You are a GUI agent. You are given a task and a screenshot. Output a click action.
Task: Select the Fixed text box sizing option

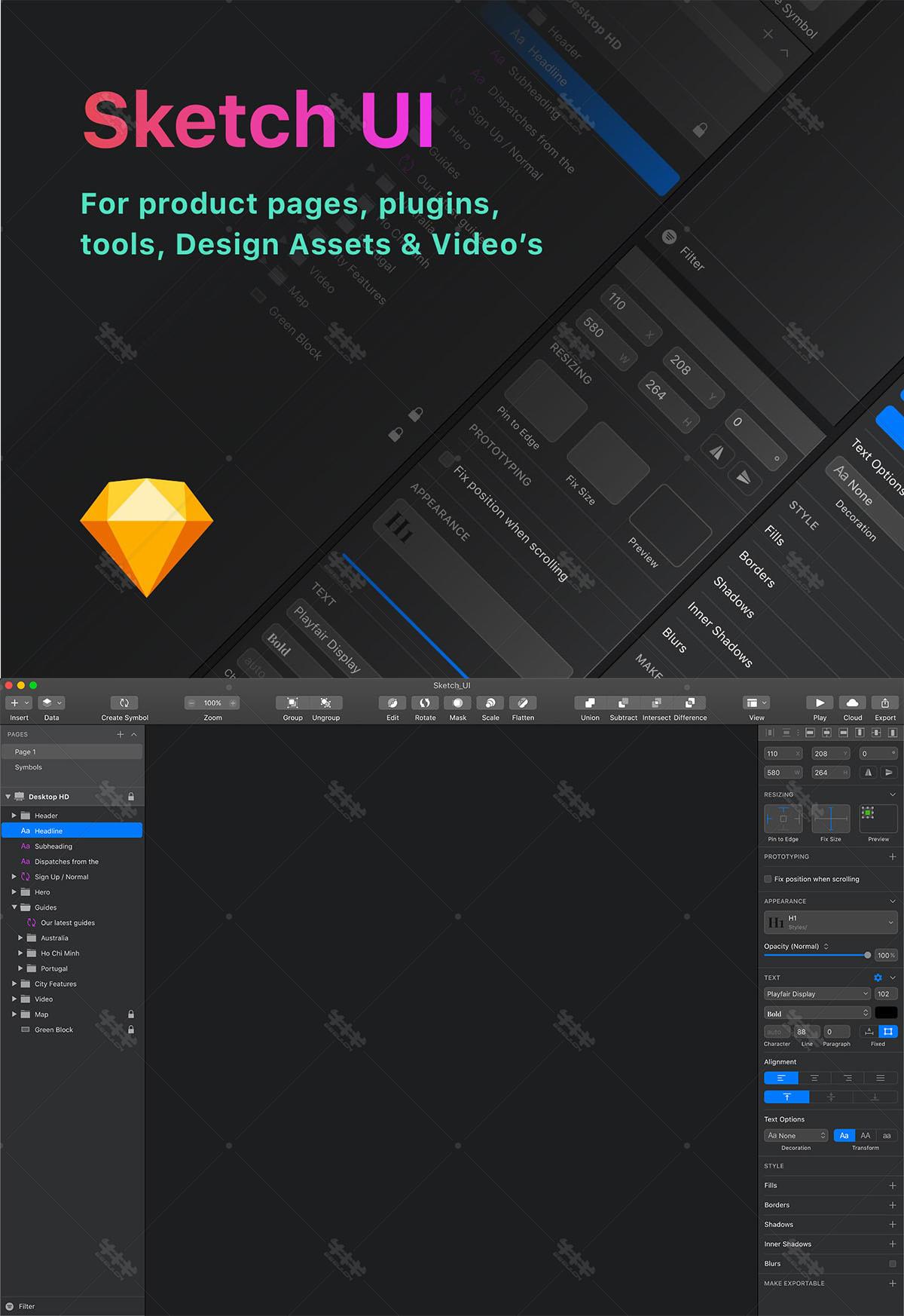click(x=888, y=1031)
